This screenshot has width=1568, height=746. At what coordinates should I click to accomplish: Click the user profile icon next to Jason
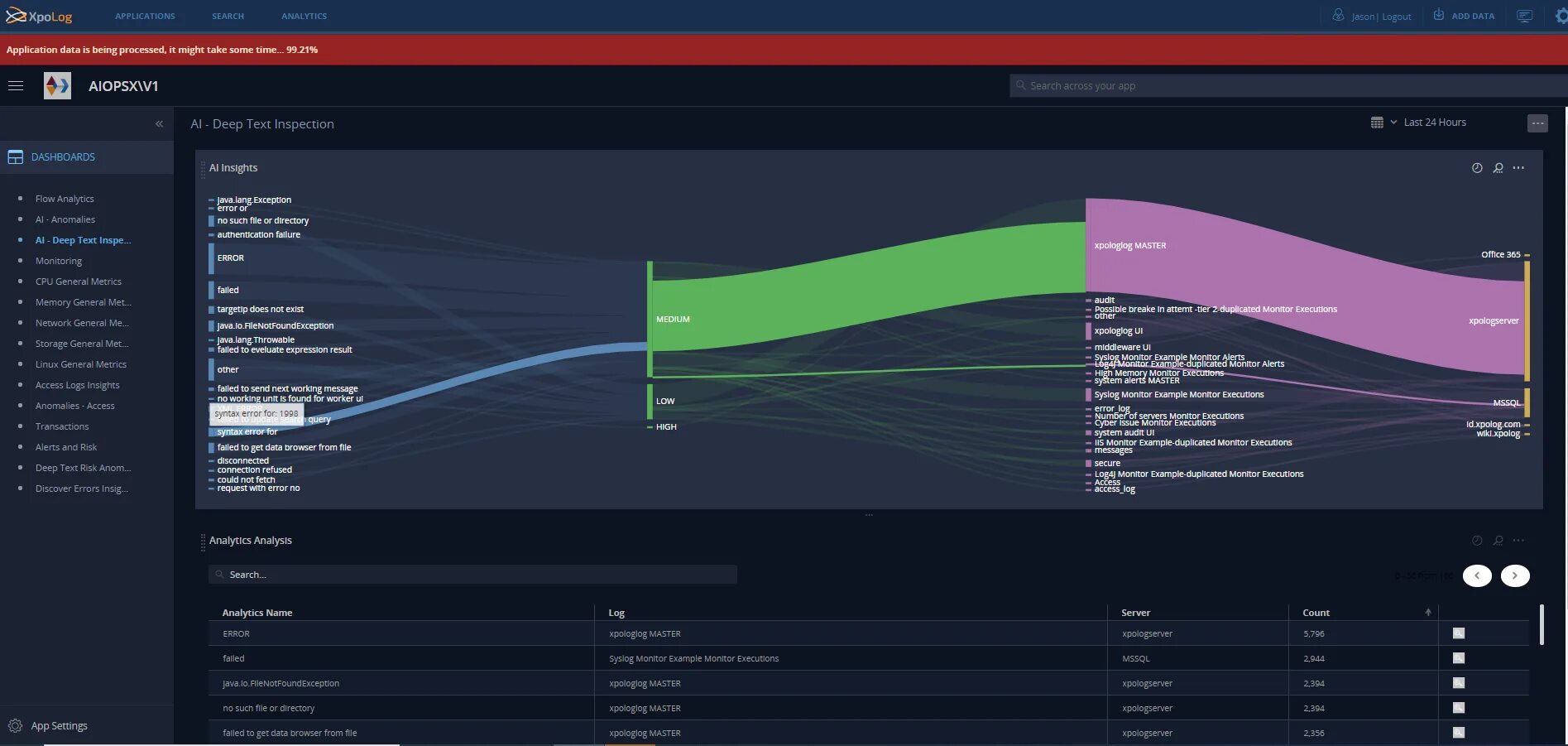click(1338, 15)
